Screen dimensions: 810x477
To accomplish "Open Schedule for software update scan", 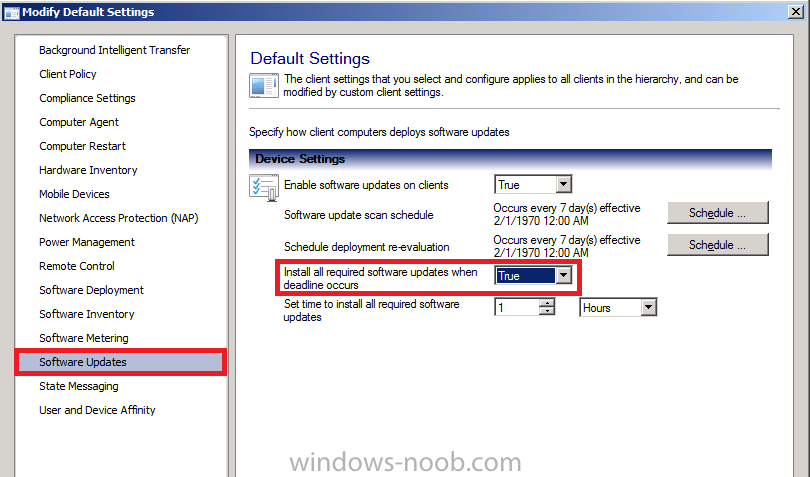I will click(718, 213).
